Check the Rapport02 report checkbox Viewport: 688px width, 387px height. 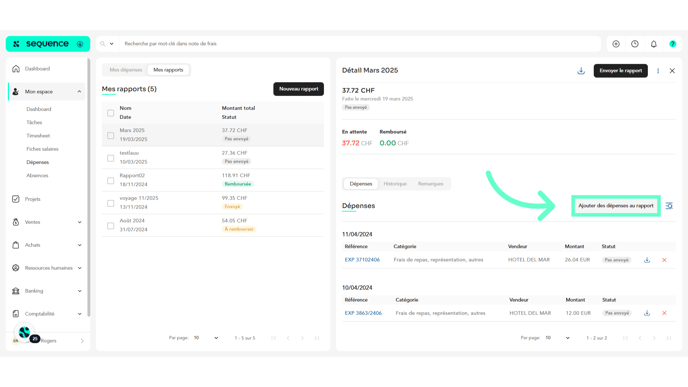click(x=111, y=180)
